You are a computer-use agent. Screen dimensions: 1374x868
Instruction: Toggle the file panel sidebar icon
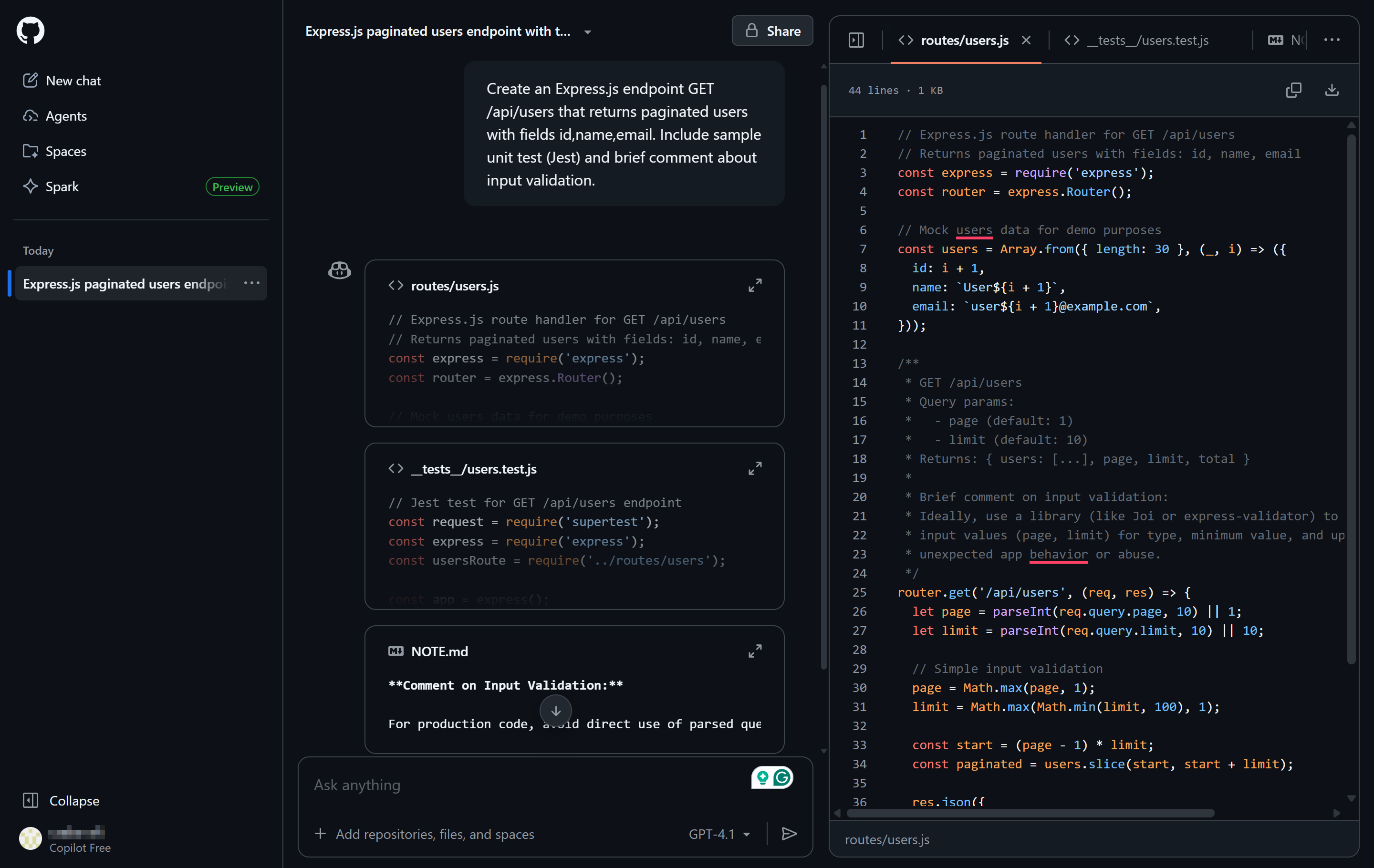click(856, 40)
